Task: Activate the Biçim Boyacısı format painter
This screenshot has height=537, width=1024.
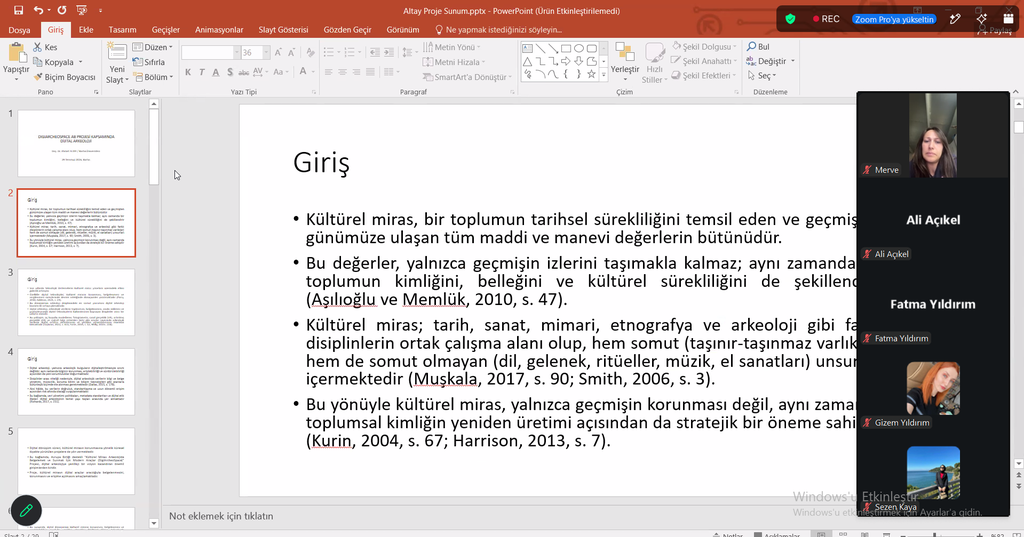Action: pos(64,77)
